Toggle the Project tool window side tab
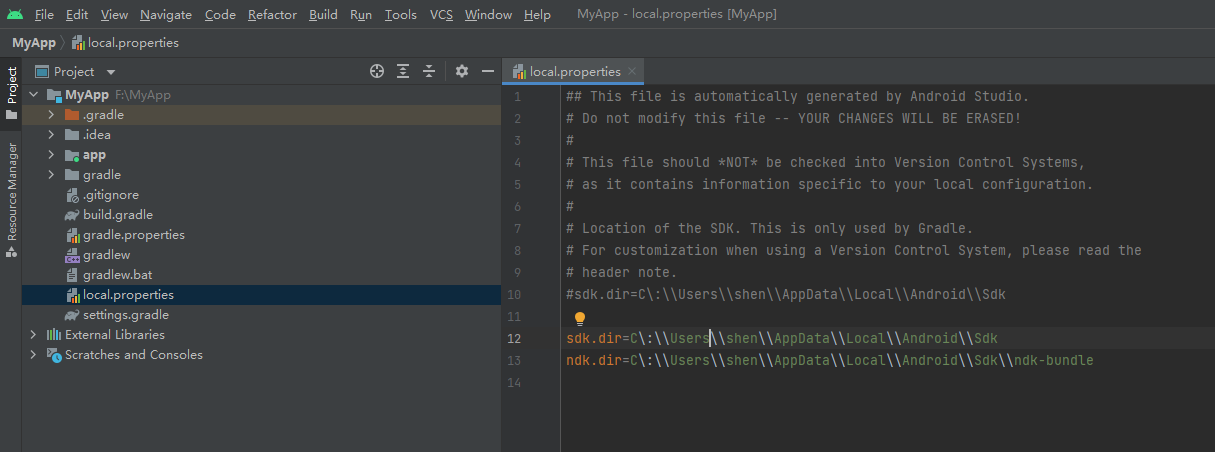Screen dimensions: 1215x452 11,93
